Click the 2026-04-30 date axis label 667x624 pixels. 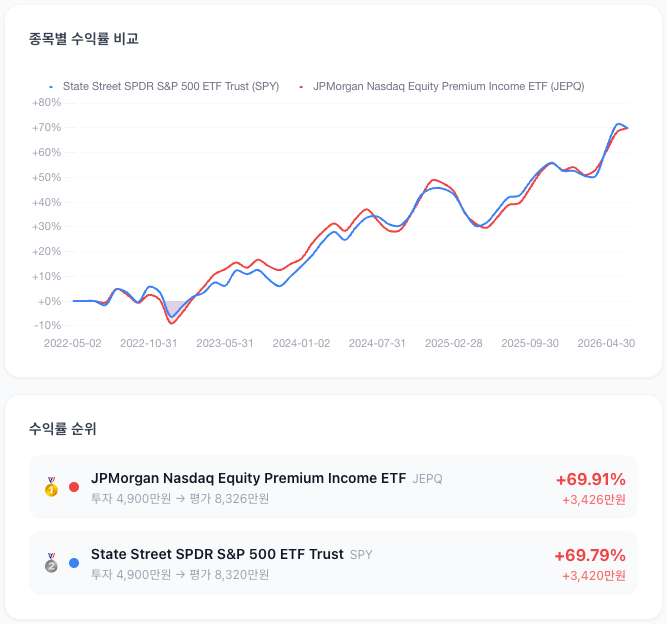pos(606,343)
